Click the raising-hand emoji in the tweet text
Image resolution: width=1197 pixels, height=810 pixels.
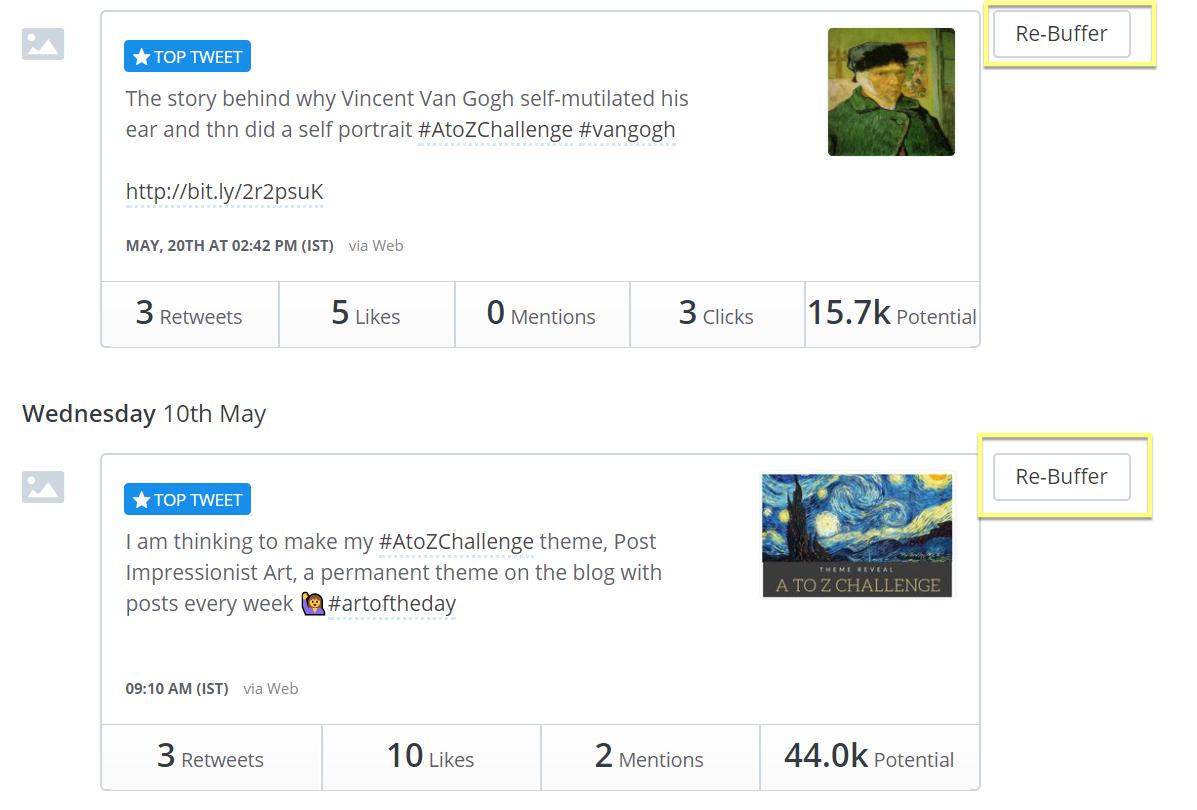pos(313,603)
